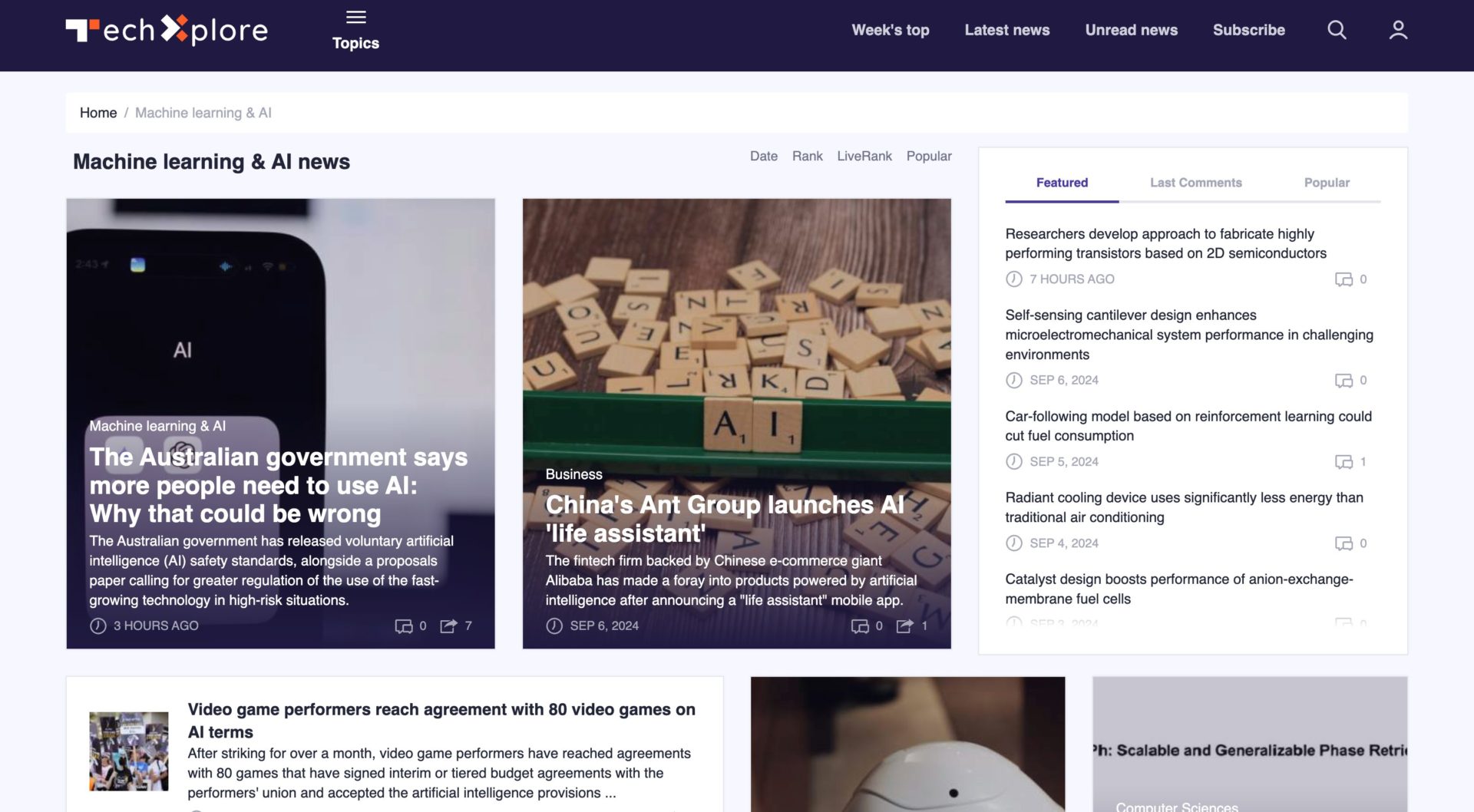
Task: Open Video game performers agreement headline
Action: (441, 721)
